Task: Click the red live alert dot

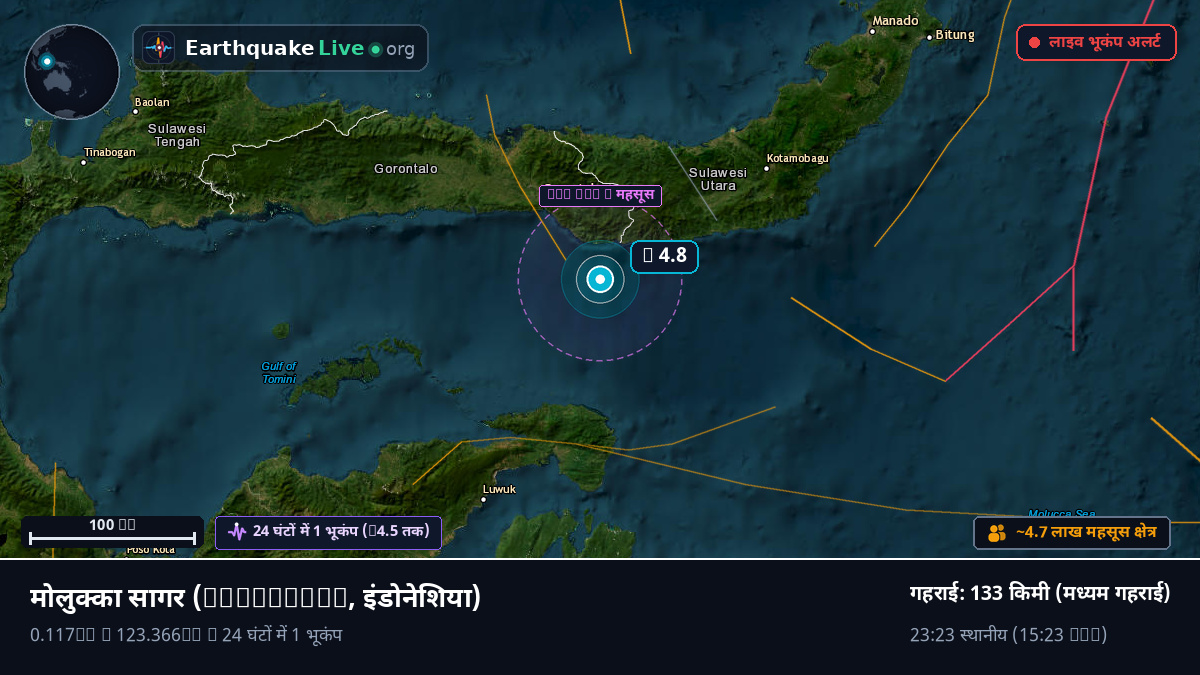Action: 1034,43
